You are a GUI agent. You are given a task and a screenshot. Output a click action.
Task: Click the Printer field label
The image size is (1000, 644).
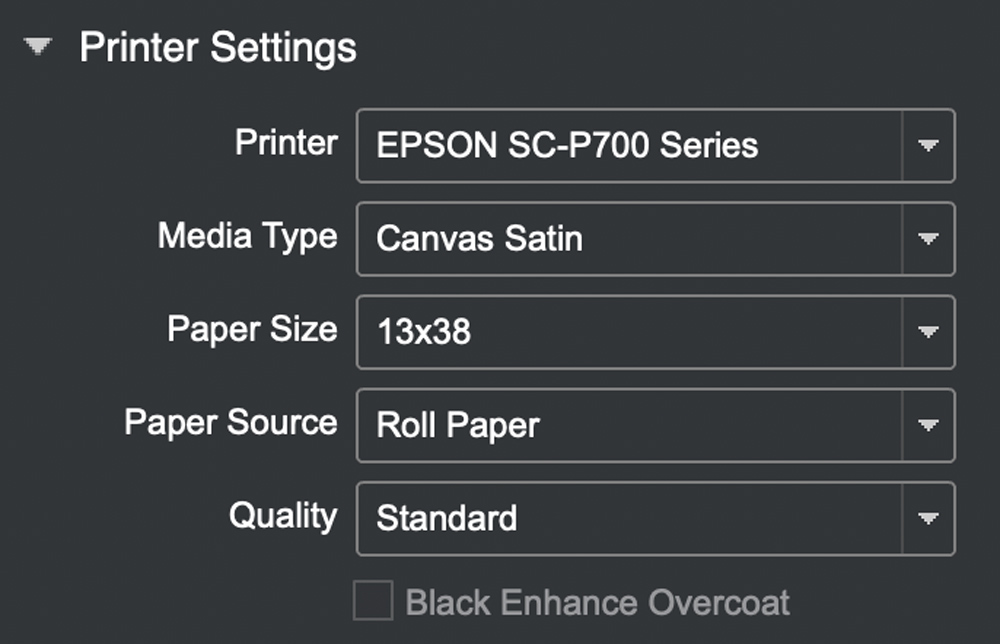(286, 143)
